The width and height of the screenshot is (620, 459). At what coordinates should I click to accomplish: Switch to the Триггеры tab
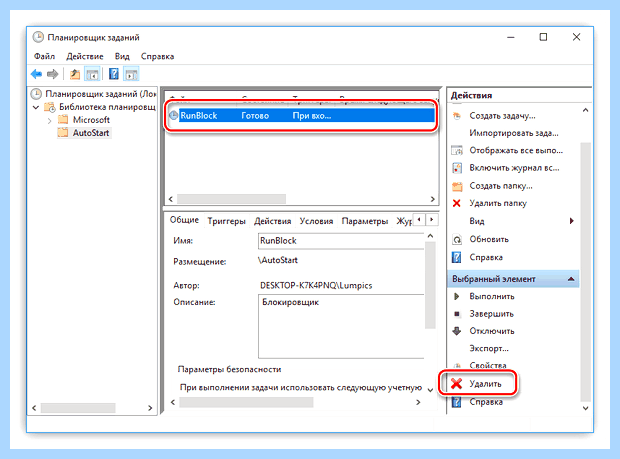[x=227, y=221]
